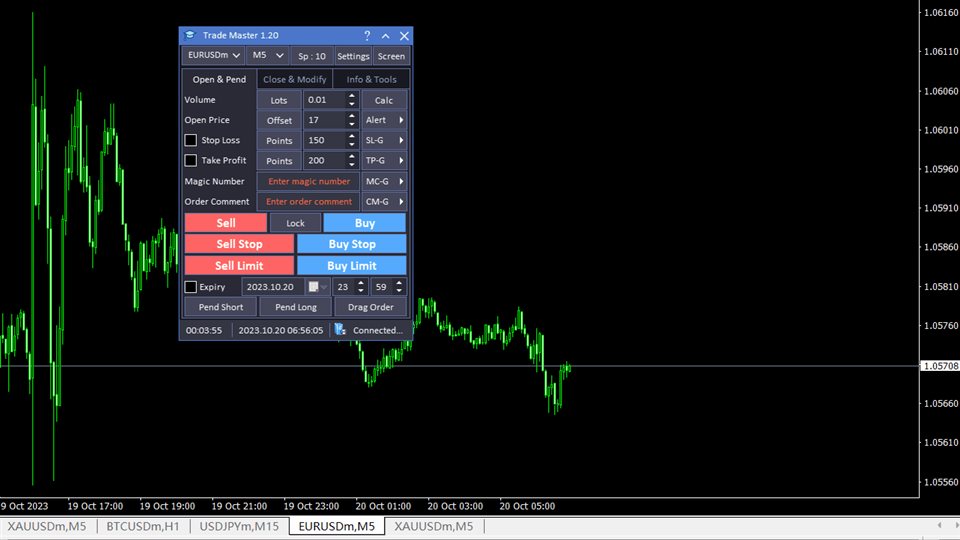Viewport: 960px width, 540px height.
Task: Click the Trade Master graduation cap icon
Action: (x=190, y=36)
